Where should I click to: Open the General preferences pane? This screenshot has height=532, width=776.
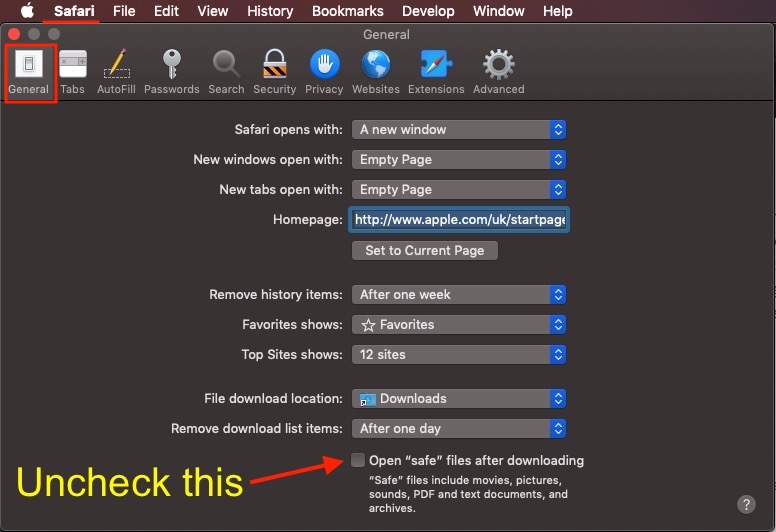[29, 72]
